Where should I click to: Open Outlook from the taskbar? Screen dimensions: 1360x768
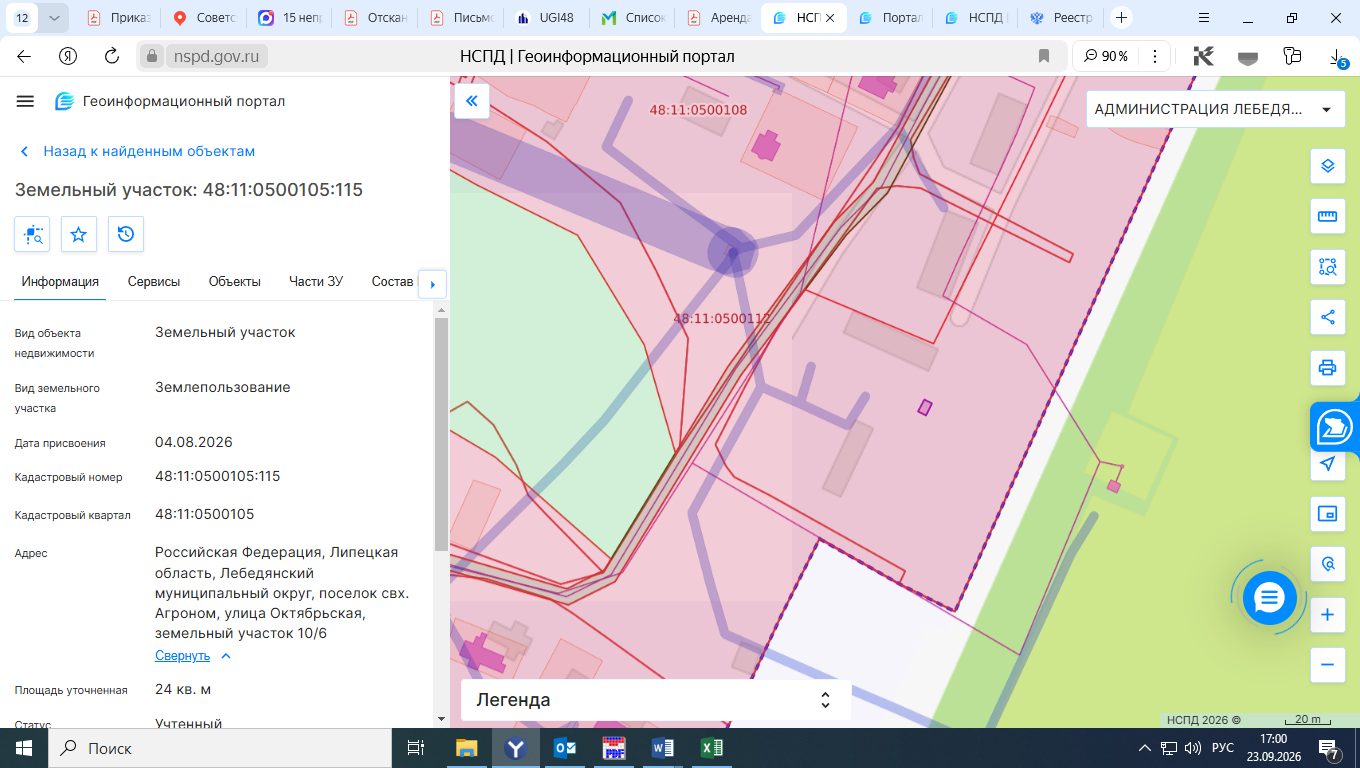coord(565,748)
